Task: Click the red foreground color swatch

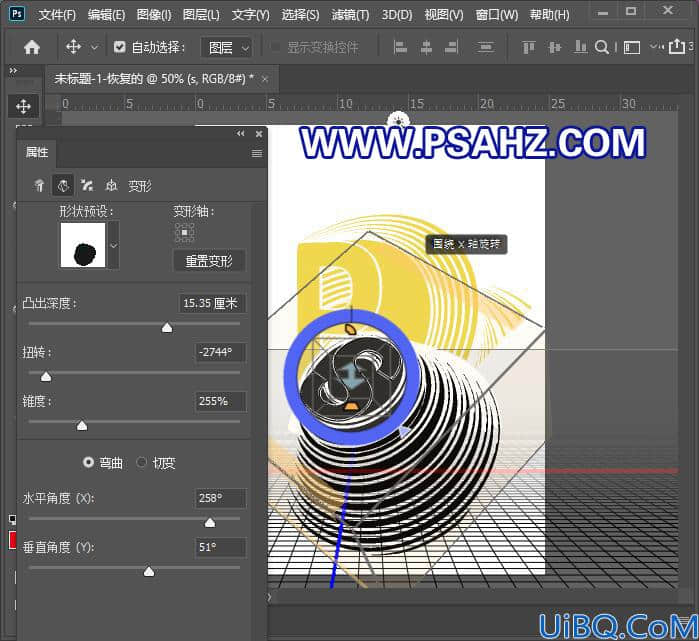Action: point(12,539)
